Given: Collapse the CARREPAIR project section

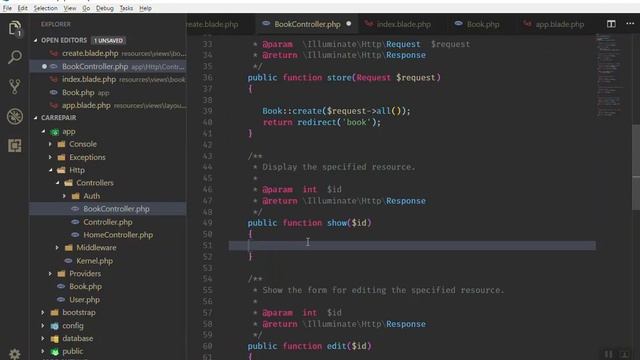Looking at the screenshot, I should [36, 118].
